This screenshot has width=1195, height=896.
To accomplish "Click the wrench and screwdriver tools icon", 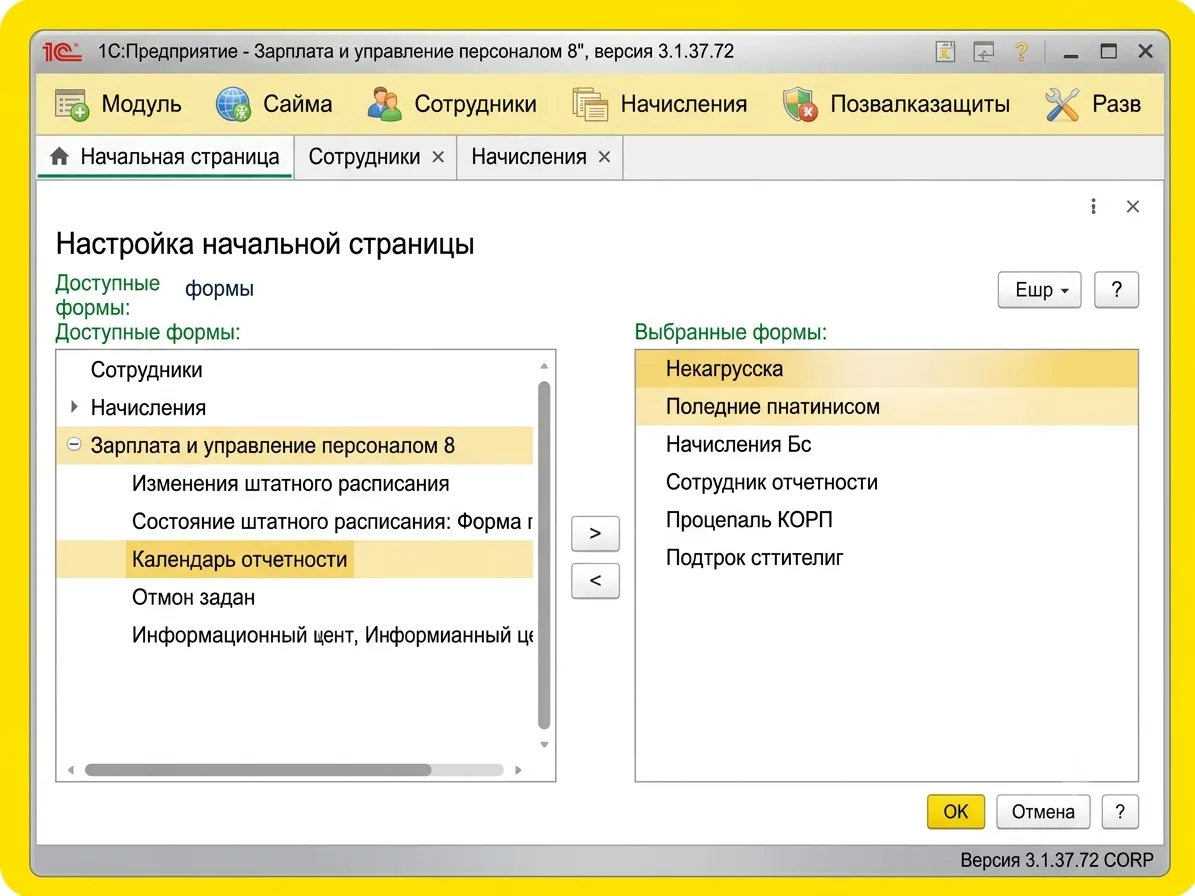I will pyautogui.click(x=1062, y=104).
